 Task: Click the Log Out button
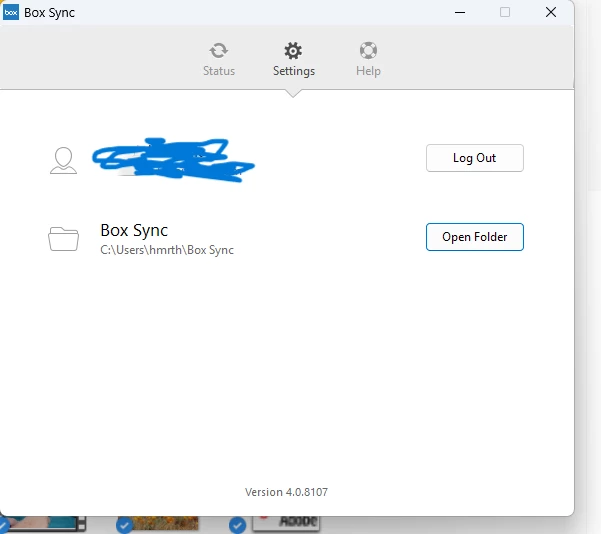coord(475,158)
